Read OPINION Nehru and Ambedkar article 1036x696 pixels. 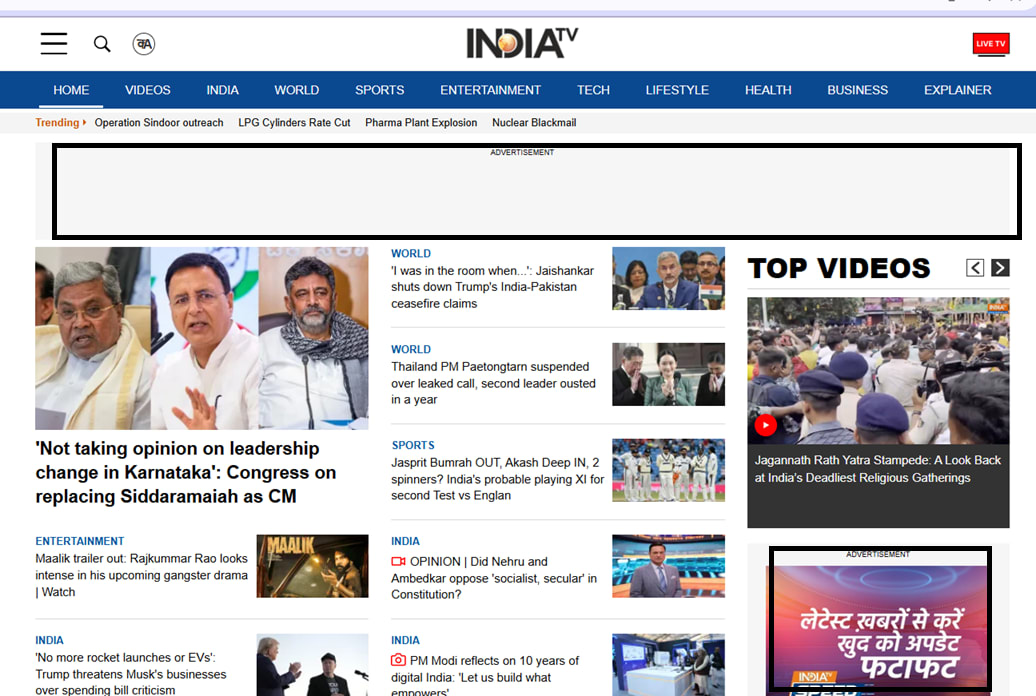(x=494, y=578)
